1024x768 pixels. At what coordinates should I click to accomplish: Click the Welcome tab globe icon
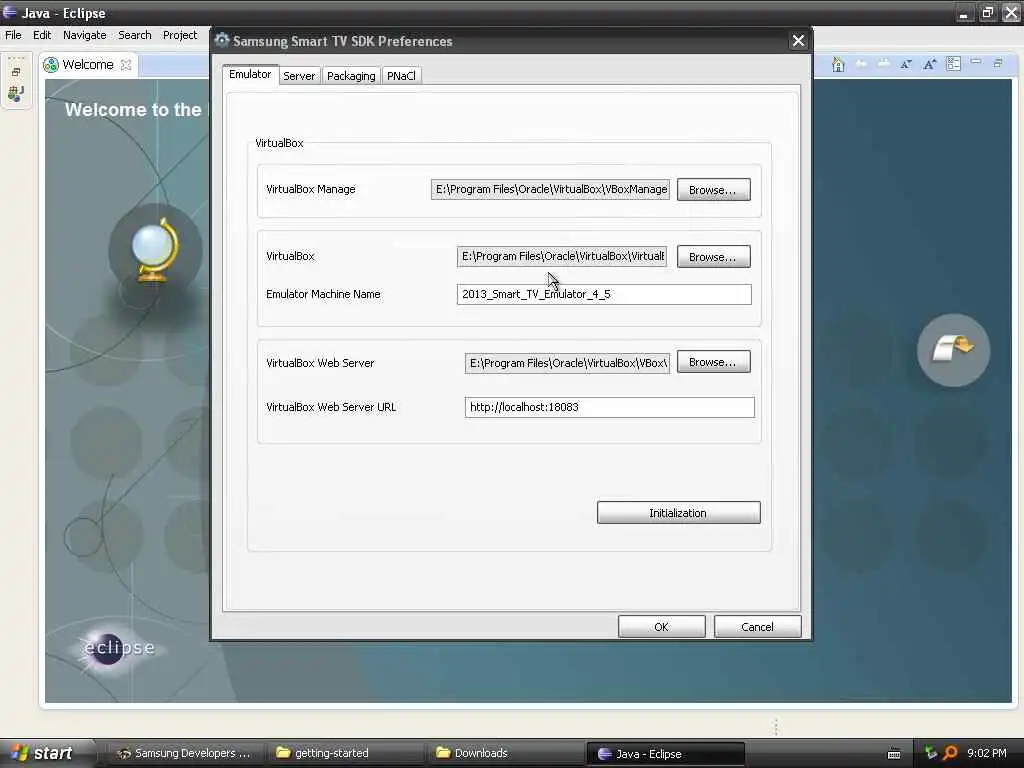coord(51,65)
